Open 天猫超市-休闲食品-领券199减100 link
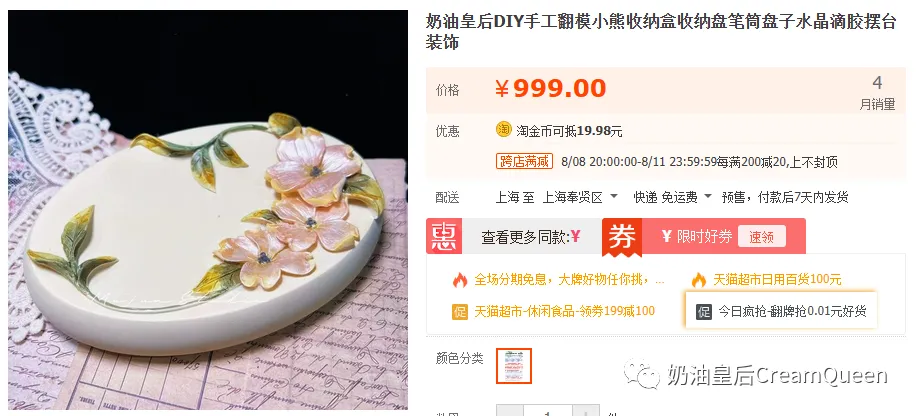The height and width of the screenshot is (416, 917). click(564, 311)
